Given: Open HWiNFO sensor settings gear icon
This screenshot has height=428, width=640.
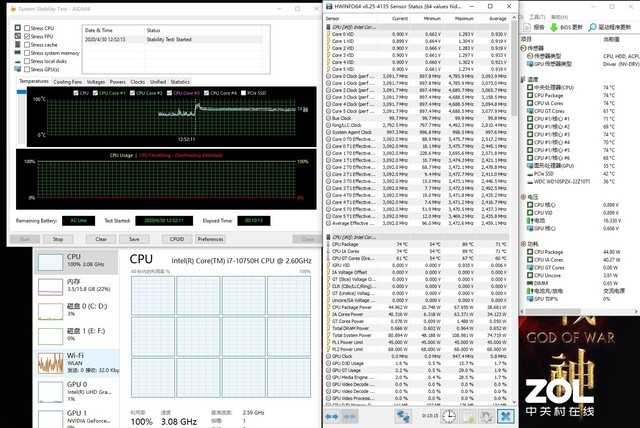Looking at the screenshot, I should 486,417.
